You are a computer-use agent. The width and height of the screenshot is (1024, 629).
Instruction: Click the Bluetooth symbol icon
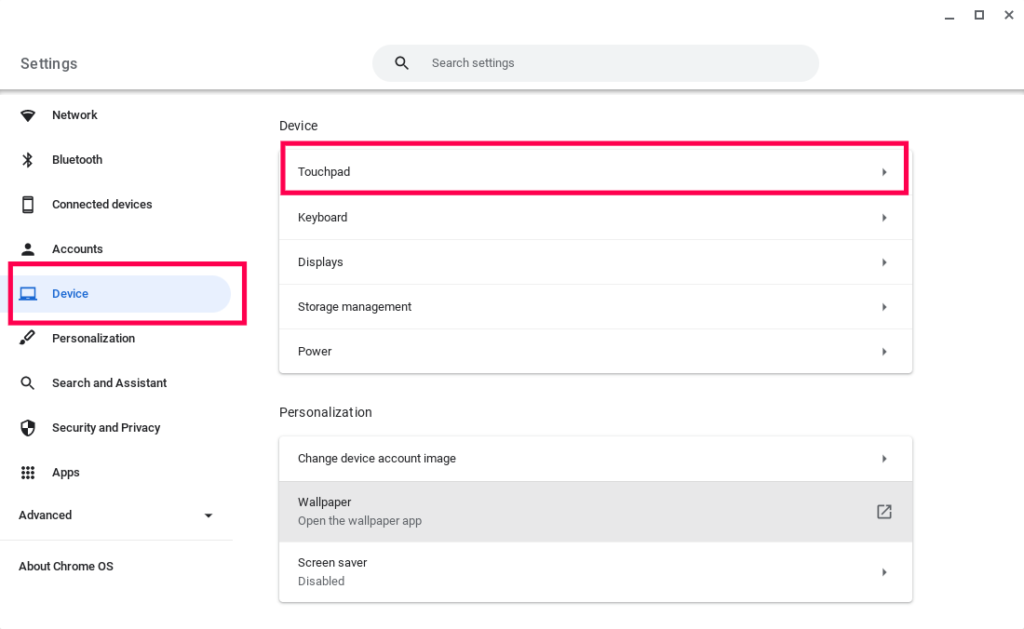(x=27, y=160)
